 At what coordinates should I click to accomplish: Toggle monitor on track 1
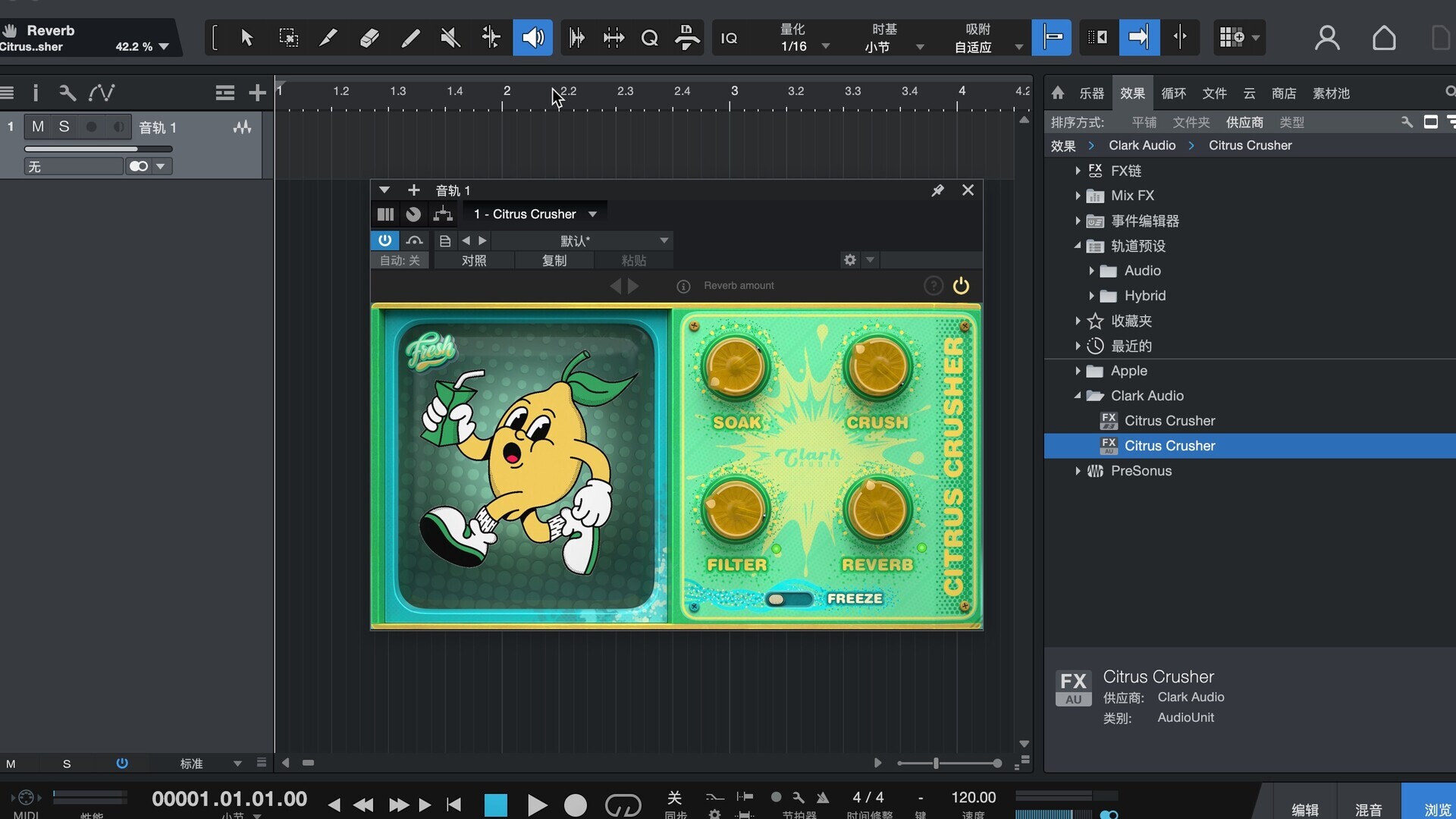[x=118, y=127]
